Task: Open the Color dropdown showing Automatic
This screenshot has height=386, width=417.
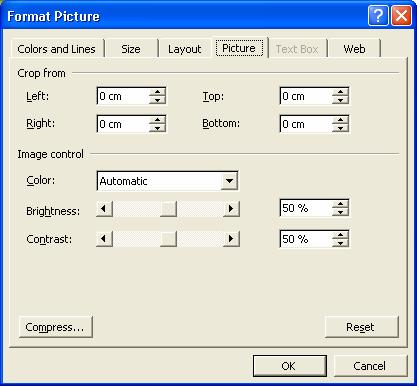Action: [229, 181]
